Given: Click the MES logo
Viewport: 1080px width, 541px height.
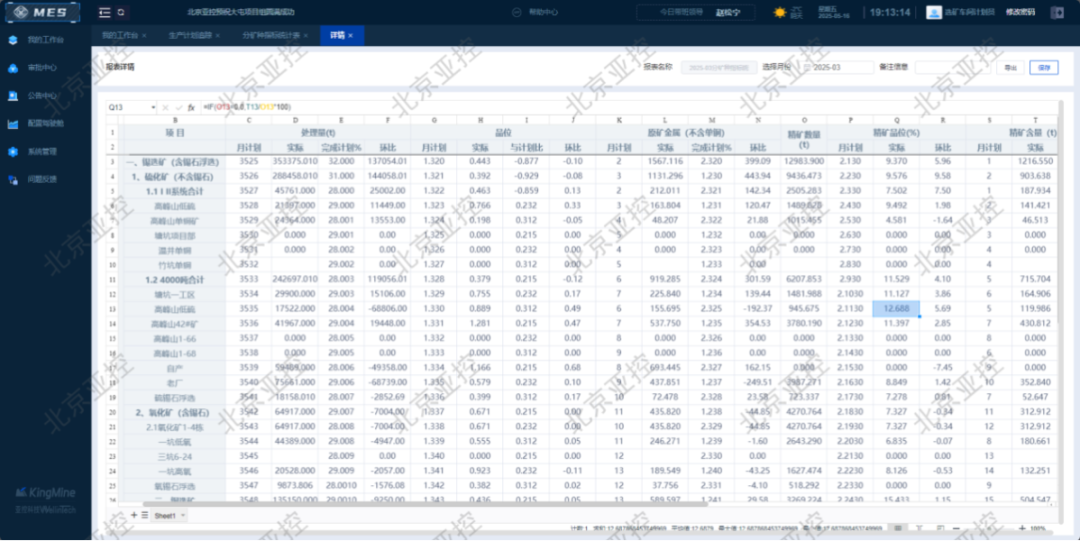Looking at the screenshot, I should [x=42, y=12].
